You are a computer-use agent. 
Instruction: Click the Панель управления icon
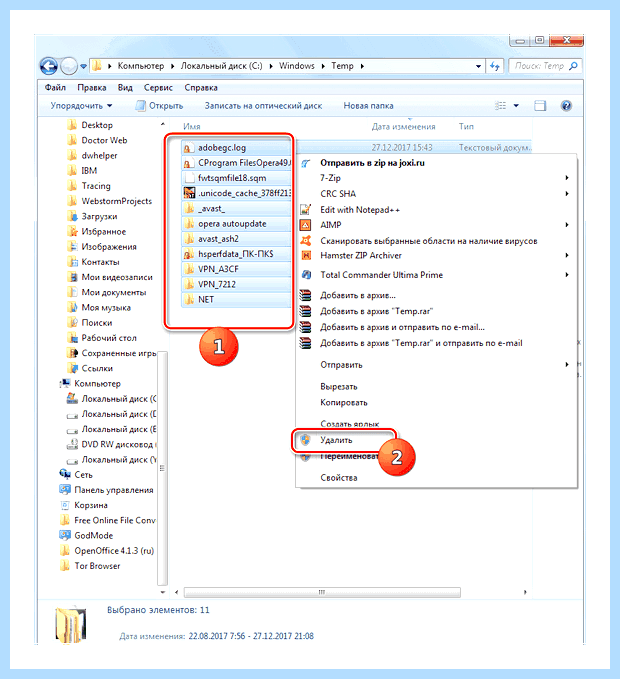65,490
